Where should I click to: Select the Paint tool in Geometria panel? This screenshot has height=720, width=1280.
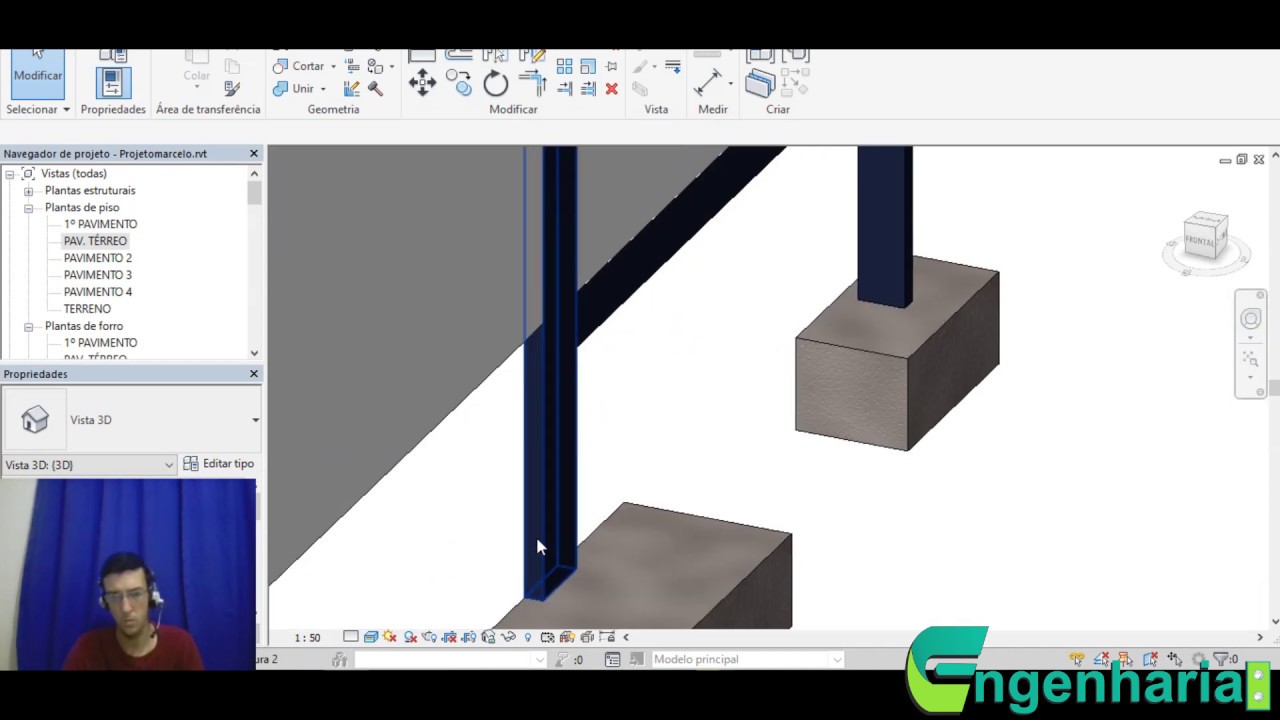pyautogui.click(x=375, y=66)
